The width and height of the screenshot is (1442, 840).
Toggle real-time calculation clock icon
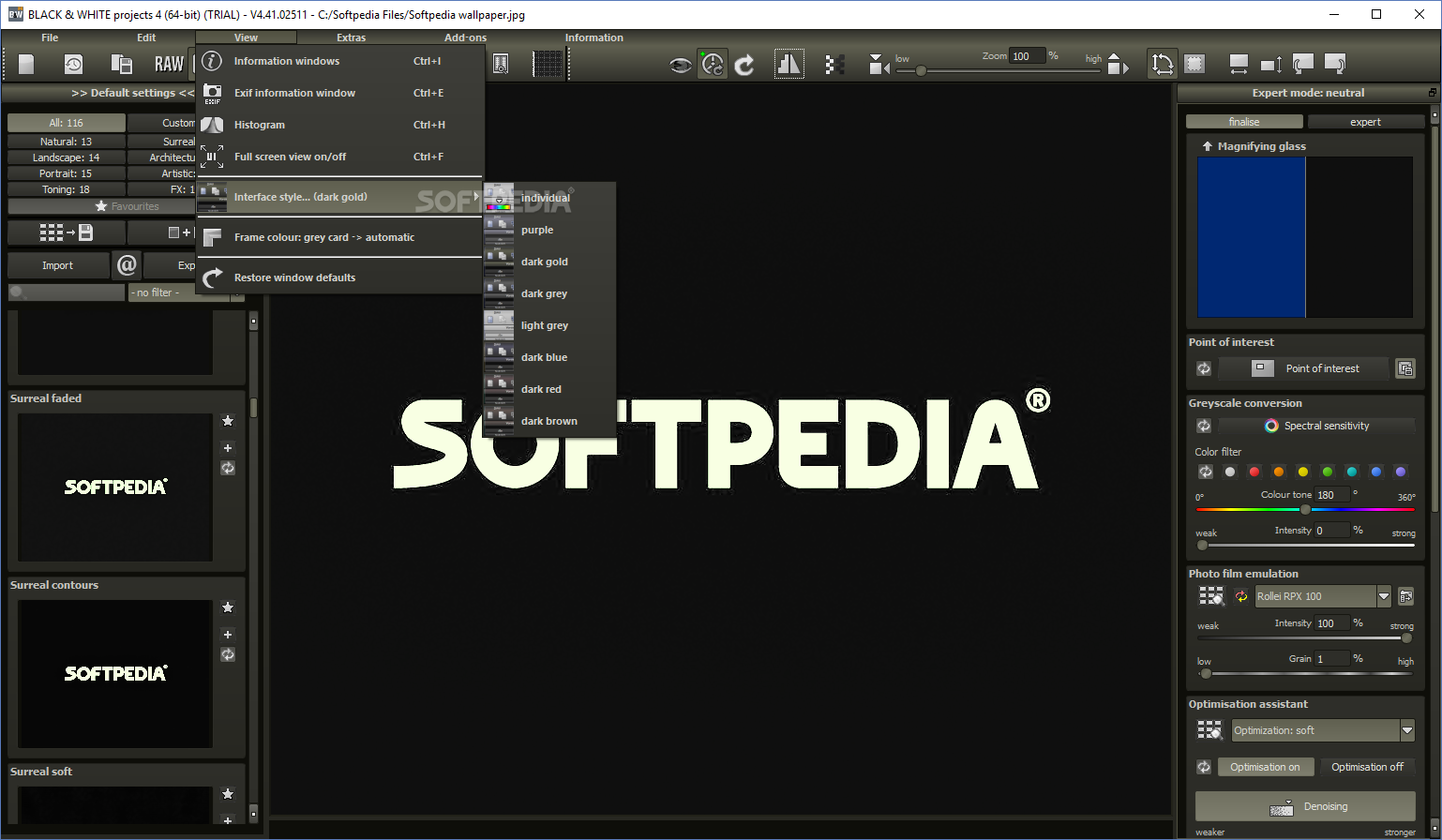[x=713, y=64]
